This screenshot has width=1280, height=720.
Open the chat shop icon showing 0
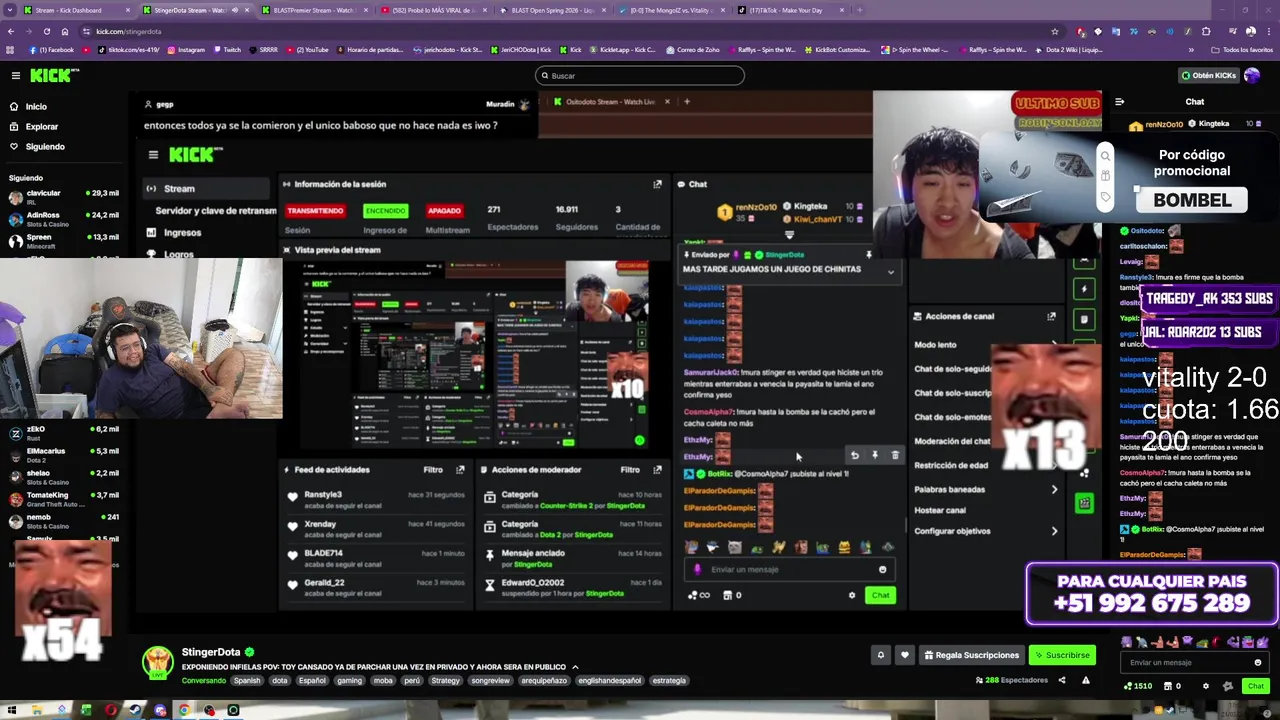pos(1172,686)
